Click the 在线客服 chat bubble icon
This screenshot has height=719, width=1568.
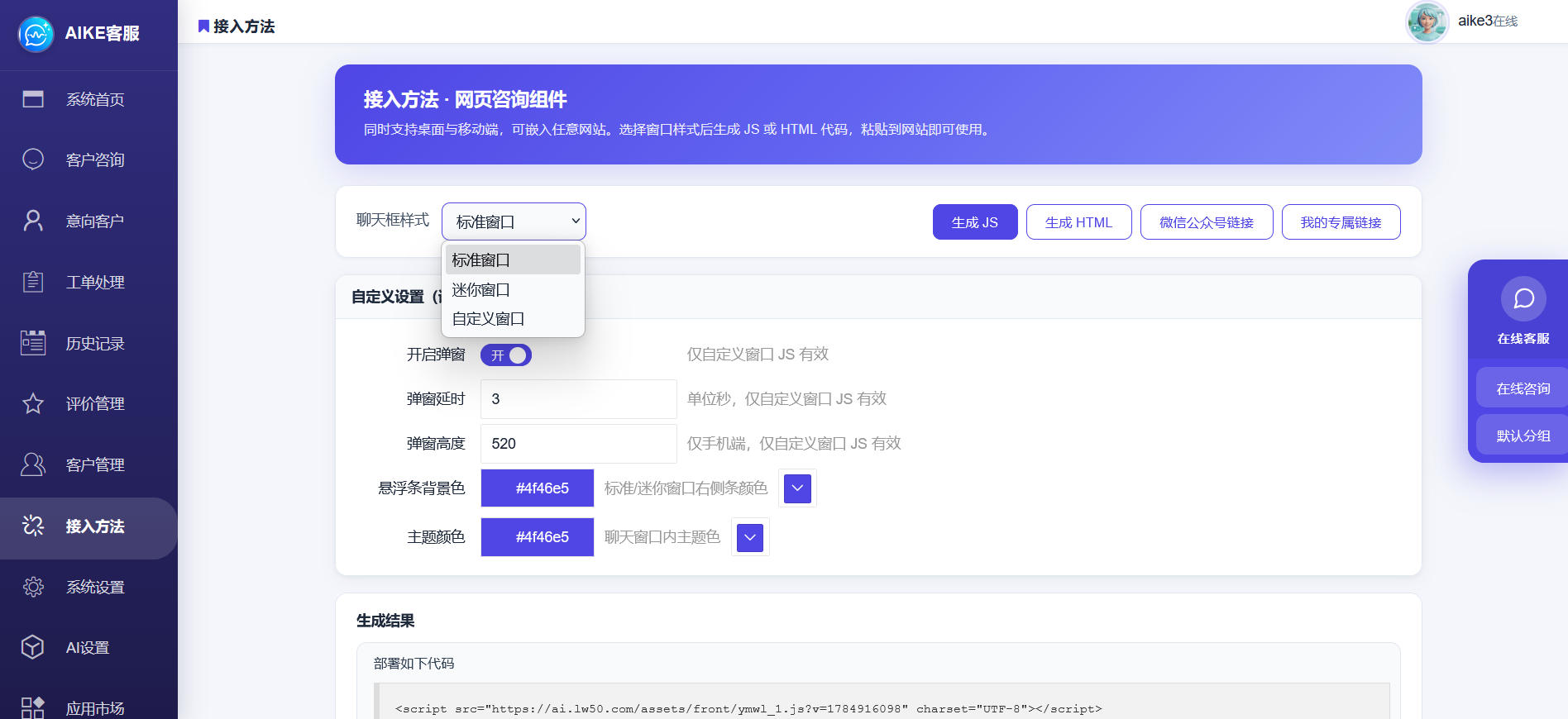click(x=1523, y=298)
